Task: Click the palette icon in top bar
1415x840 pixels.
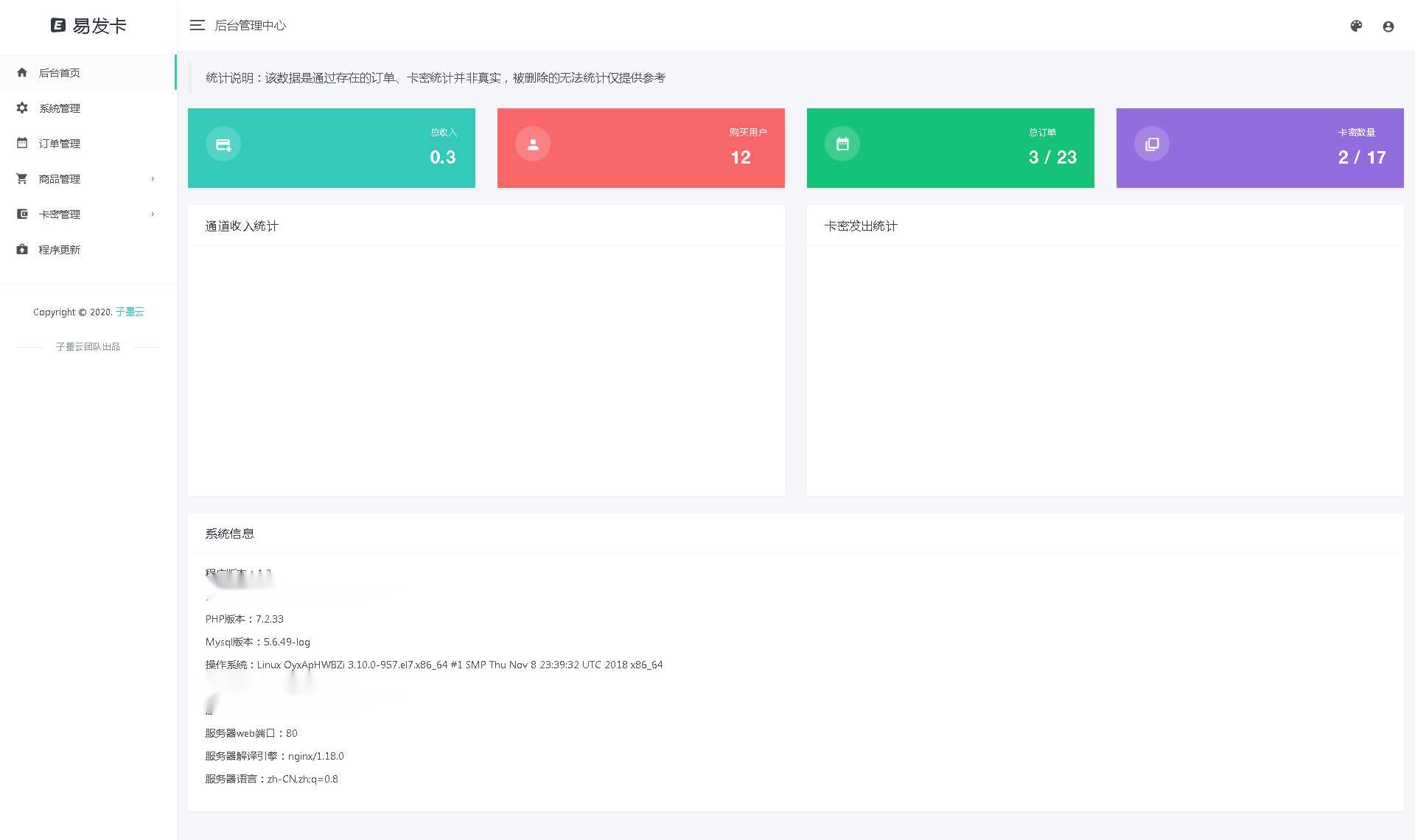Action: pyautogui.click(x=1357, y=26)
